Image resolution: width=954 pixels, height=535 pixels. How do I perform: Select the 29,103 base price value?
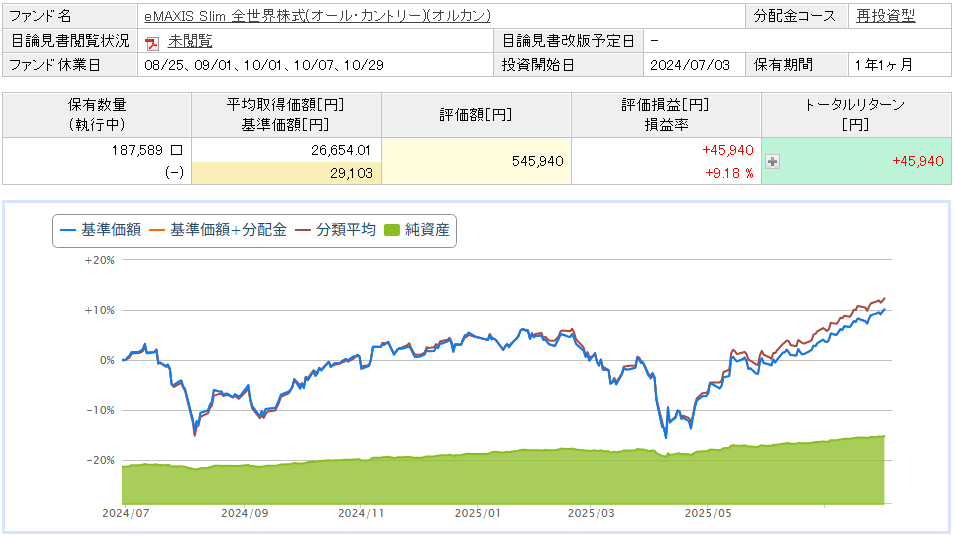[x=351, y=173]
